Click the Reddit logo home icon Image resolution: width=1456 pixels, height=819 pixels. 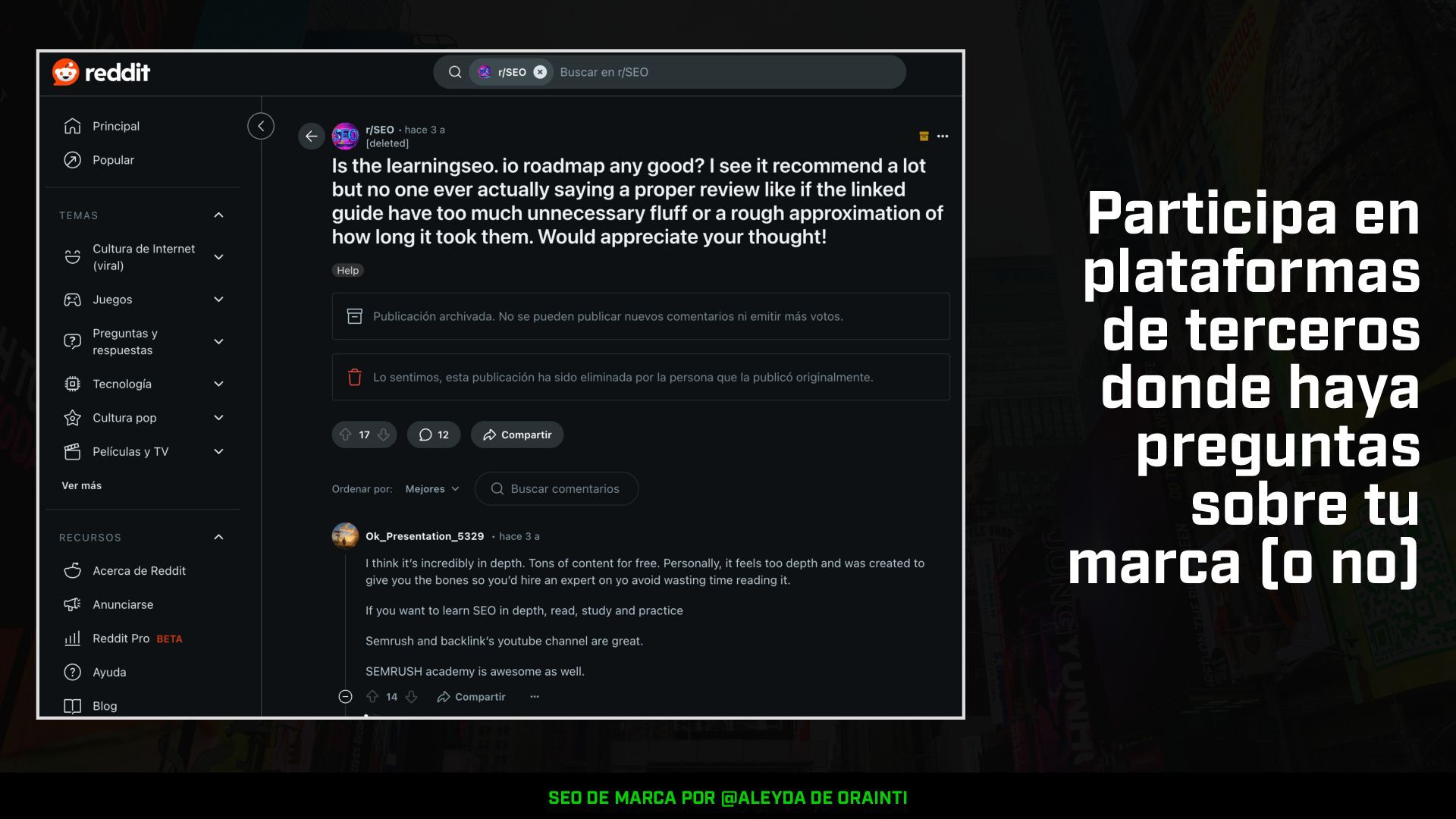point(101,72)
